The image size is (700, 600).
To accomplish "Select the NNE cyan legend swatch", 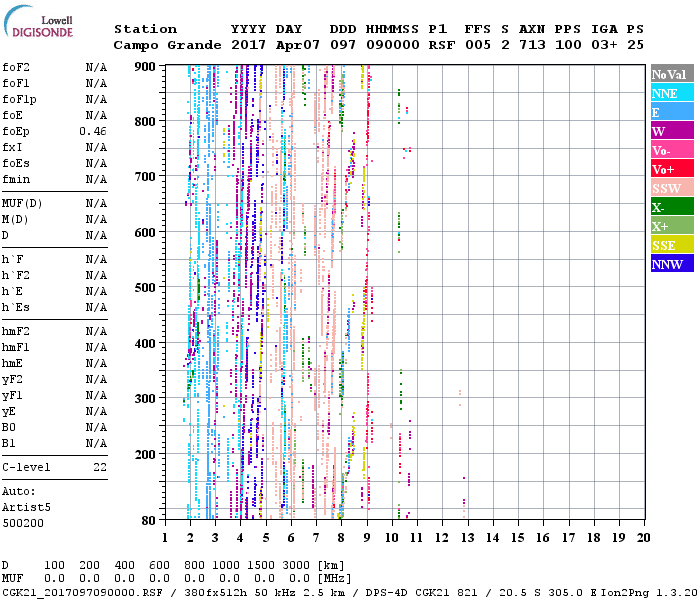I will (x=672, y=93).
